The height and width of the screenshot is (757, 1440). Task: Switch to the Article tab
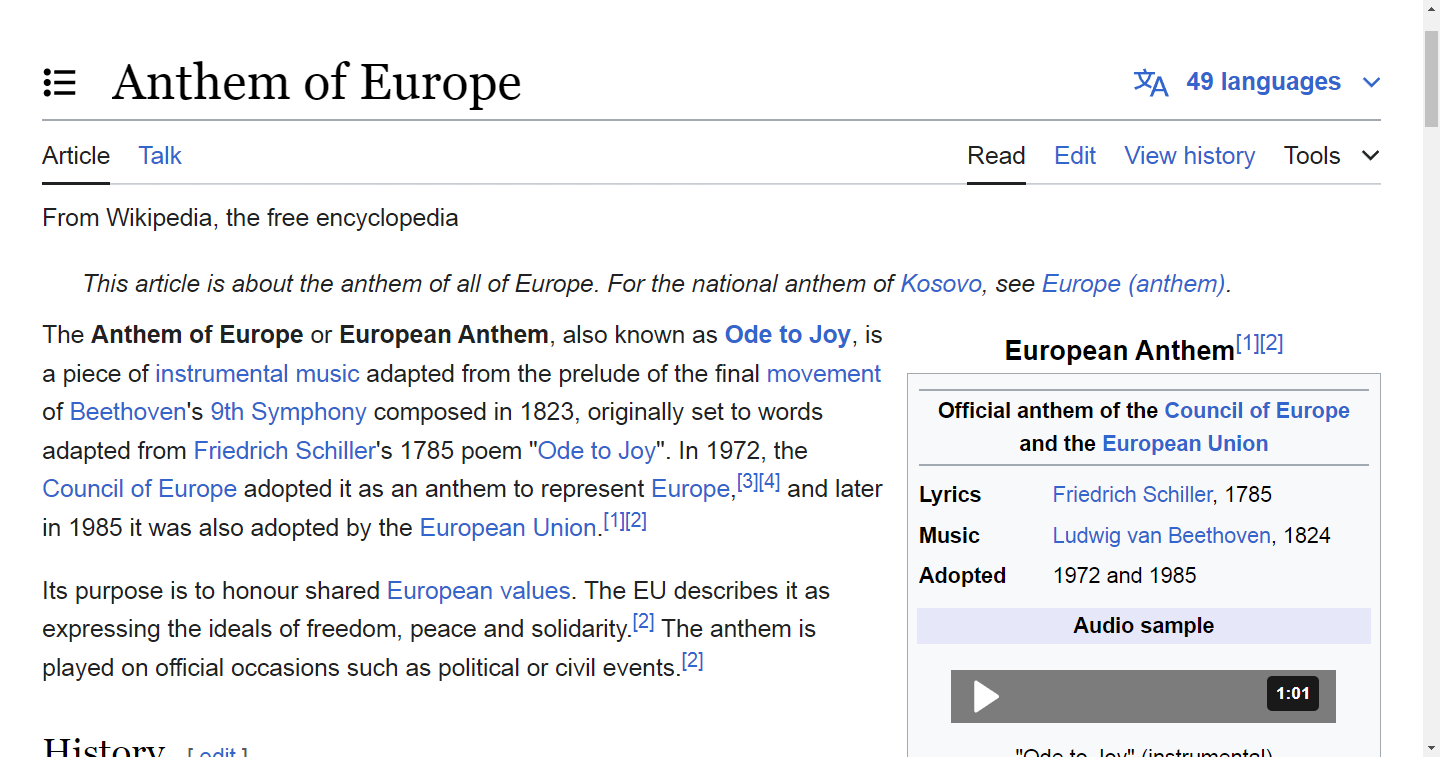(76, 156)
